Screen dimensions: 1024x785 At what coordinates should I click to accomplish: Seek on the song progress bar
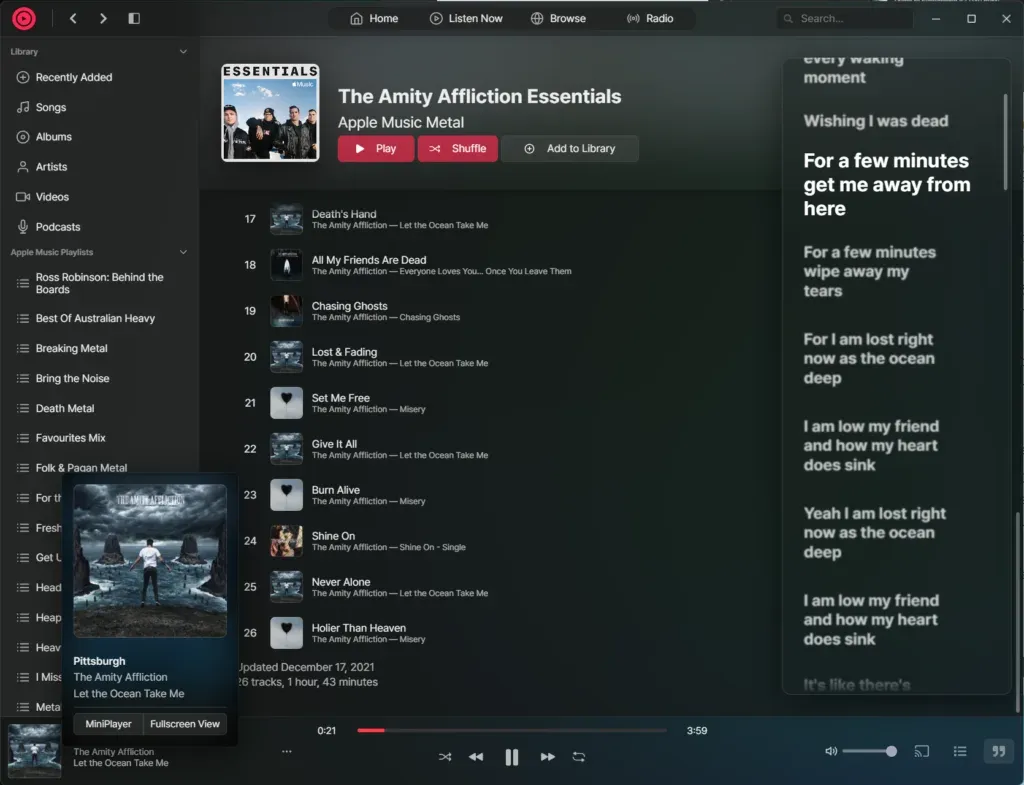pyautogui.click(x=512, y=730)
